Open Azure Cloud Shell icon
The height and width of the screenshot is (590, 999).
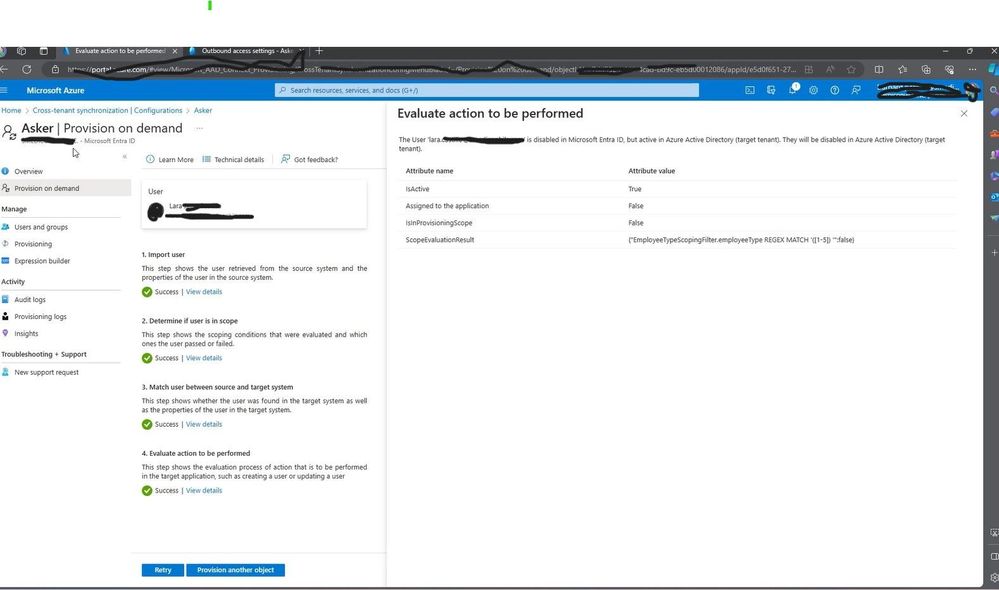point(750,90)
